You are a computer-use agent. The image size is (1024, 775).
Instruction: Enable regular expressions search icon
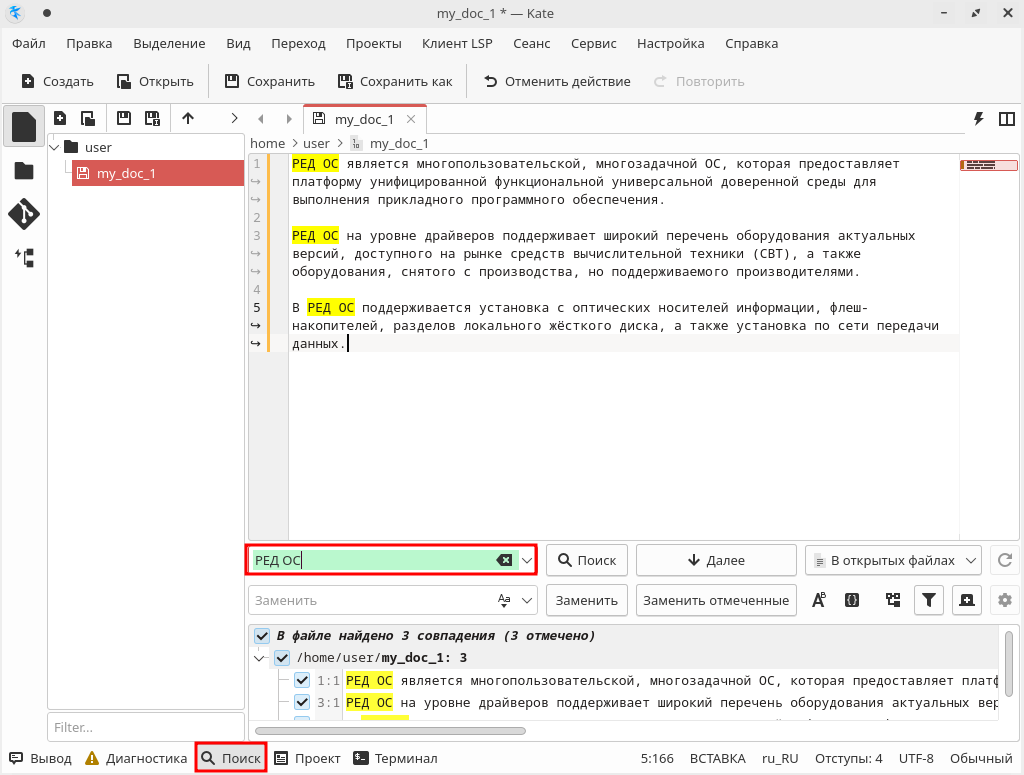point(852,600)
